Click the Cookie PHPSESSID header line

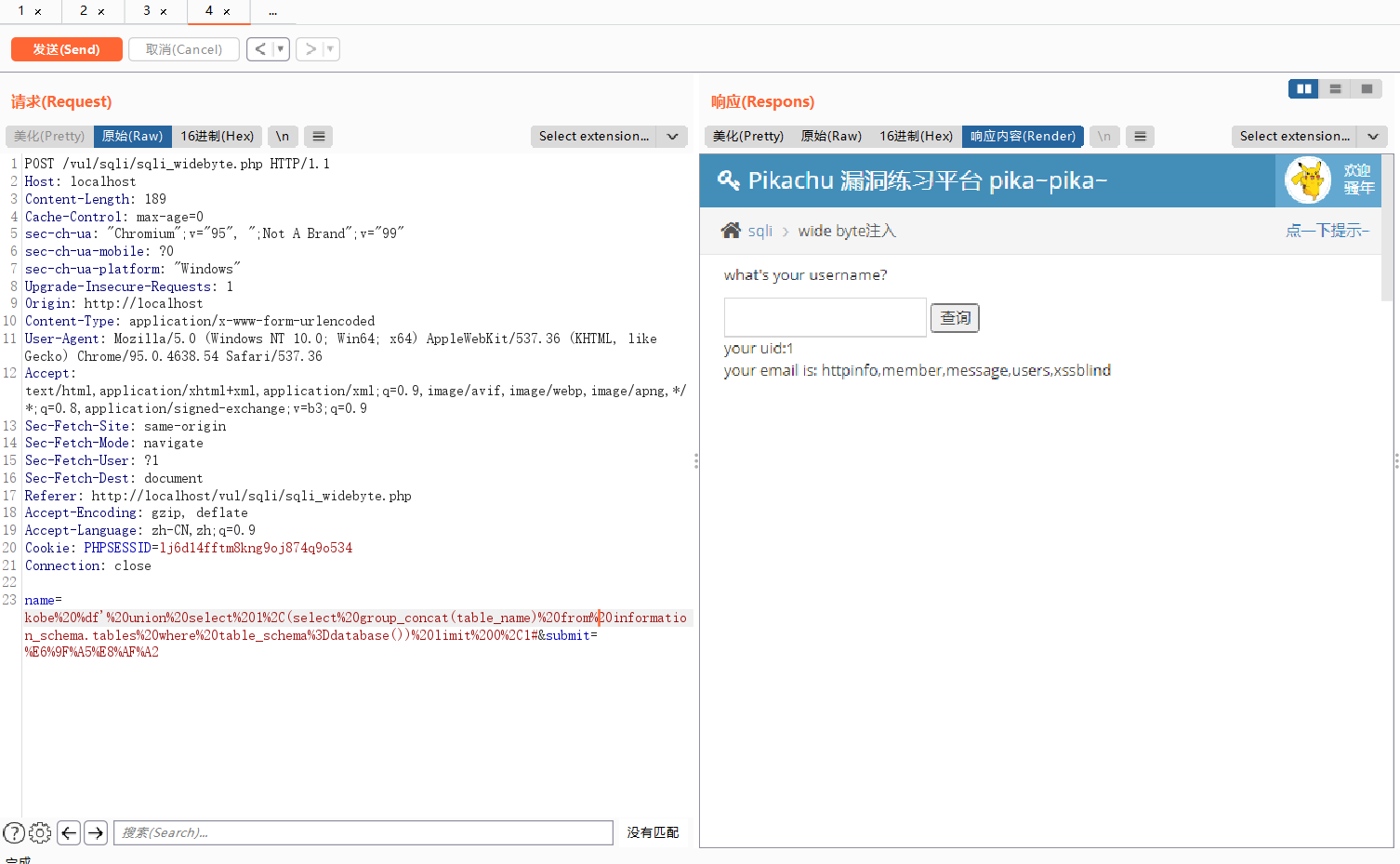pos(189,548)
